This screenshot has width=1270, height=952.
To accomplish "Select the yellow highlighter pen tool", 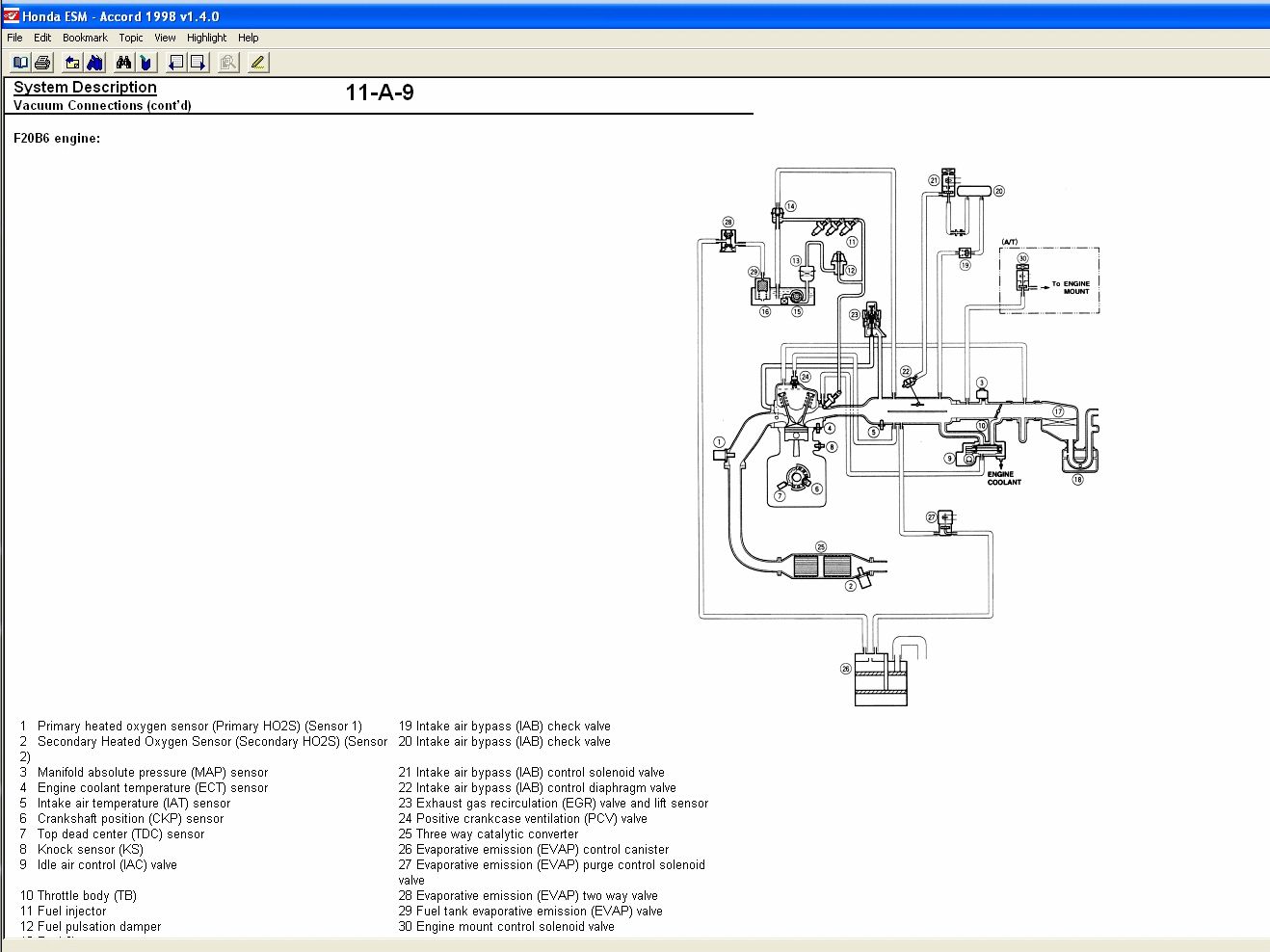I will pos(257,63).
